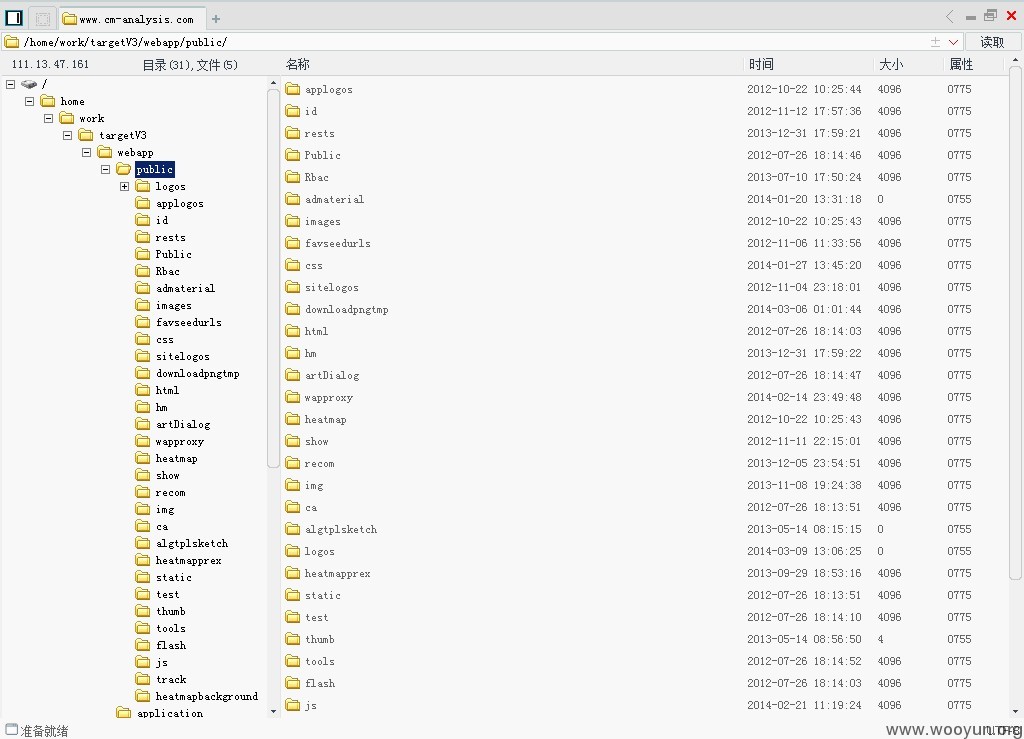
Task: Click the 读取 button
Action: tap(993, 42)
